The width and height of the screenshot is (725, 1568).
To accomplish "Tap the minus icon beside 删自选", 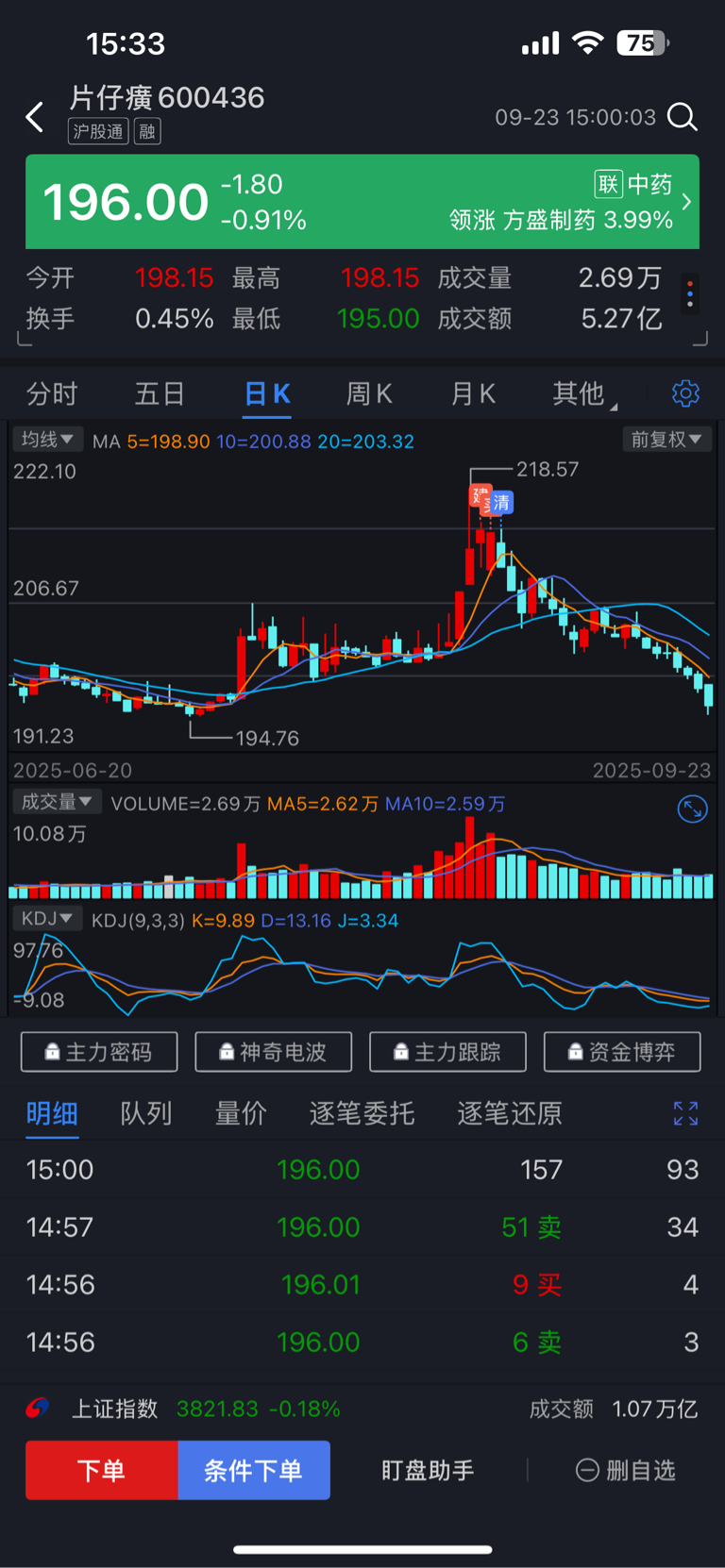I will 587,1470.
